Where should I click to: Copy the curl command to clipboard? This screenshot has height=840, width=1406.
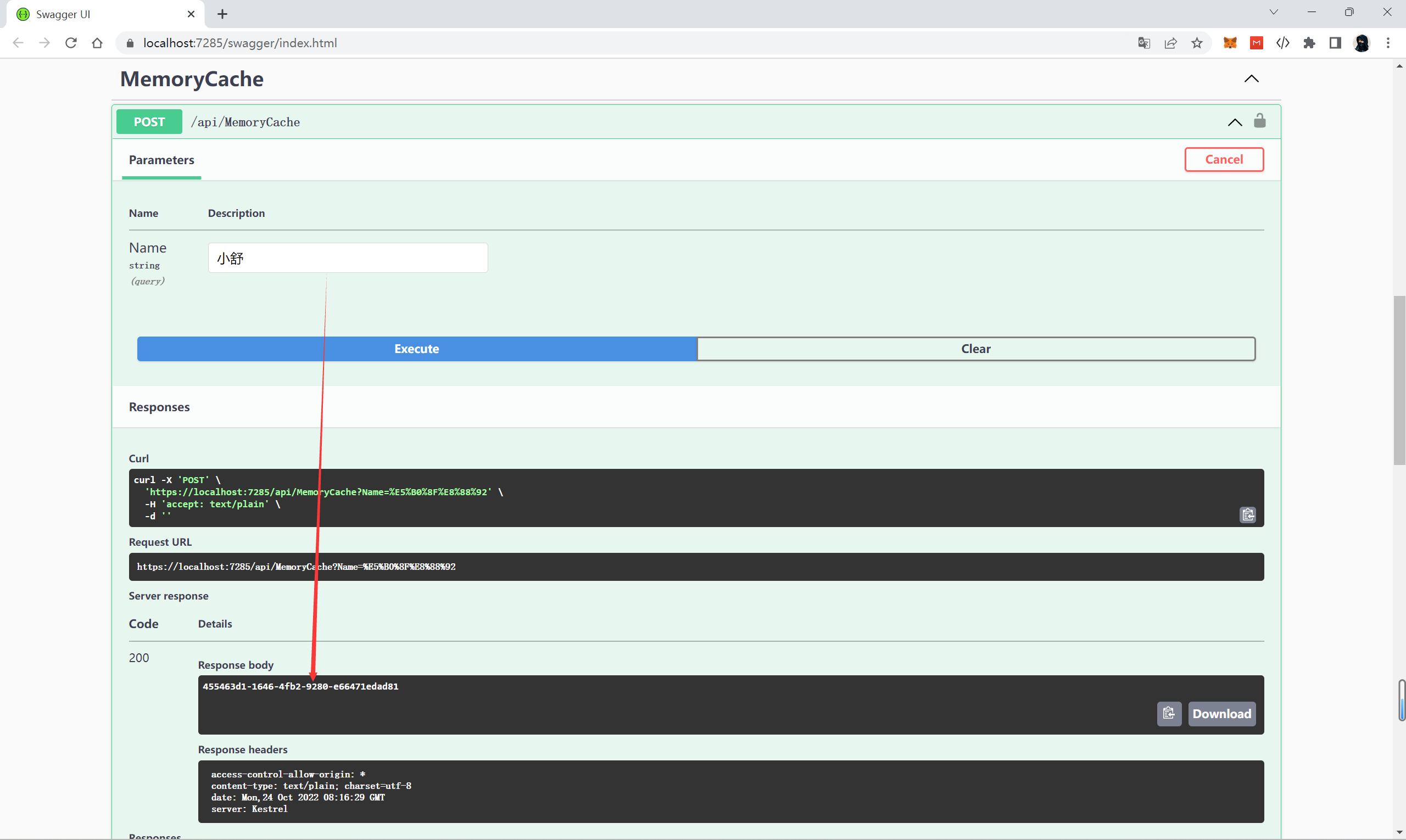coord(1247,514)
